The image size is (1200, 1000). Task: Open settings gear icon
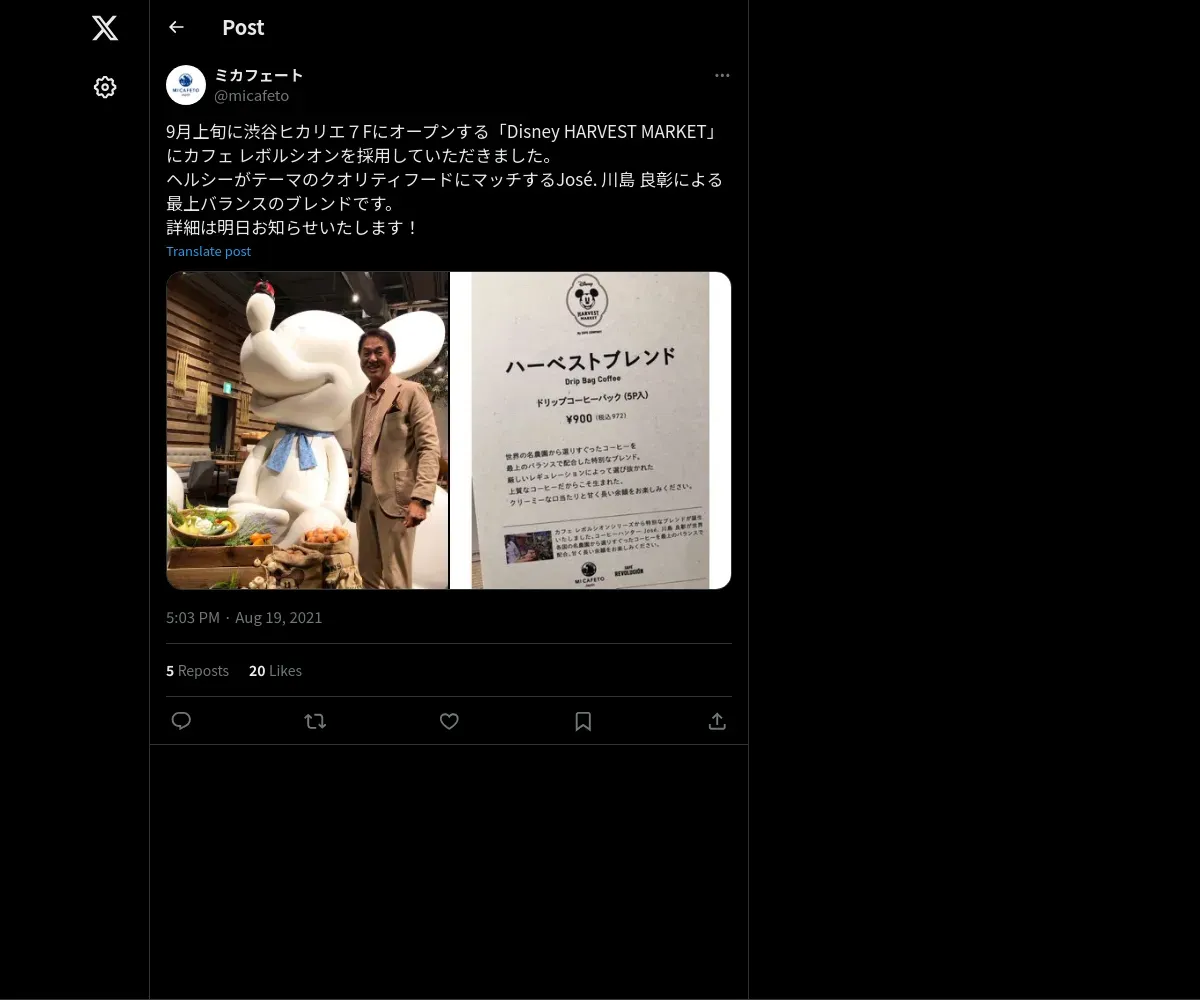105,87
